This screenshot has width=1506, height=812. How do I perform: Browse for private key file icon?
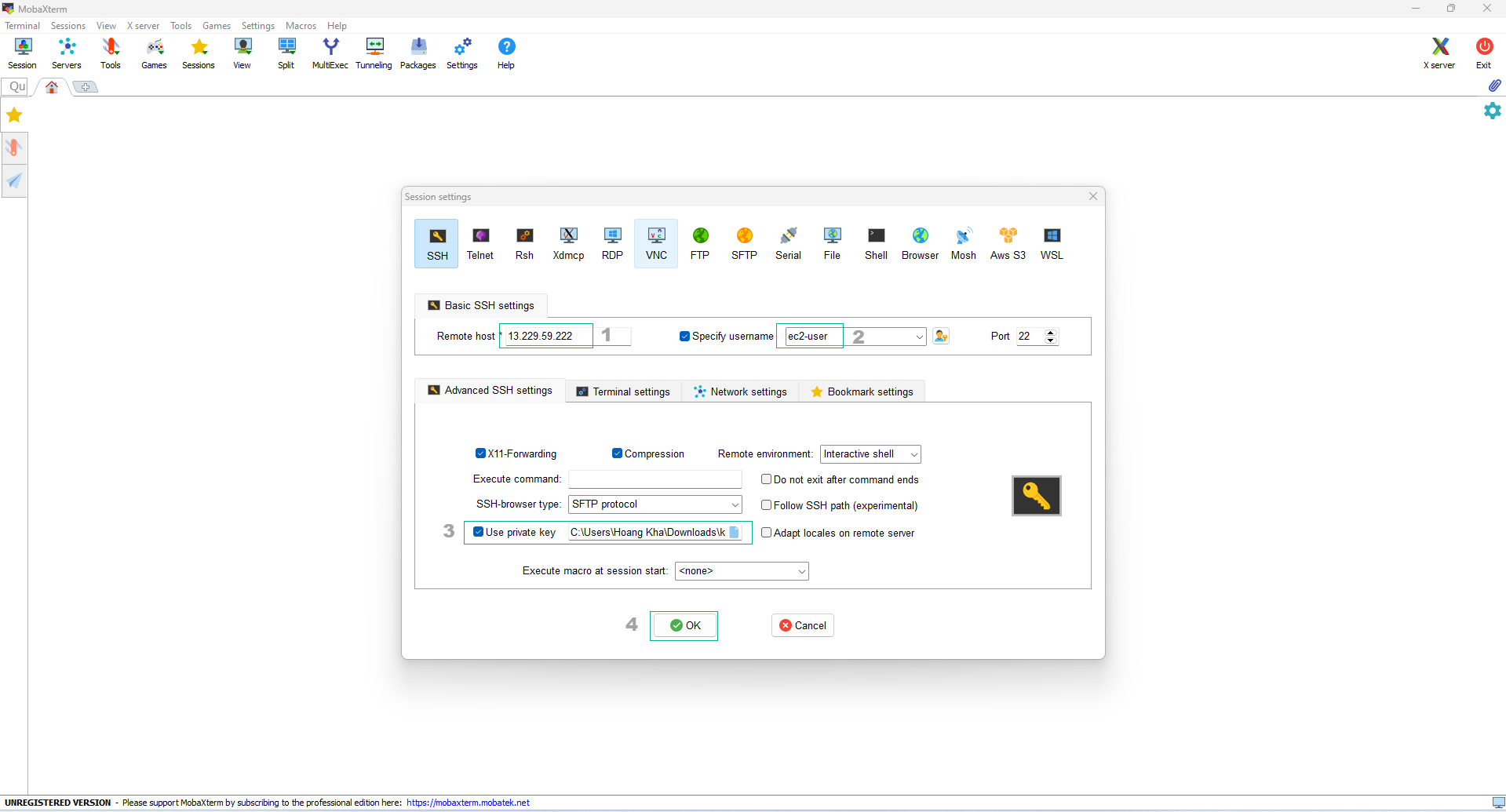tap(735, 532)
